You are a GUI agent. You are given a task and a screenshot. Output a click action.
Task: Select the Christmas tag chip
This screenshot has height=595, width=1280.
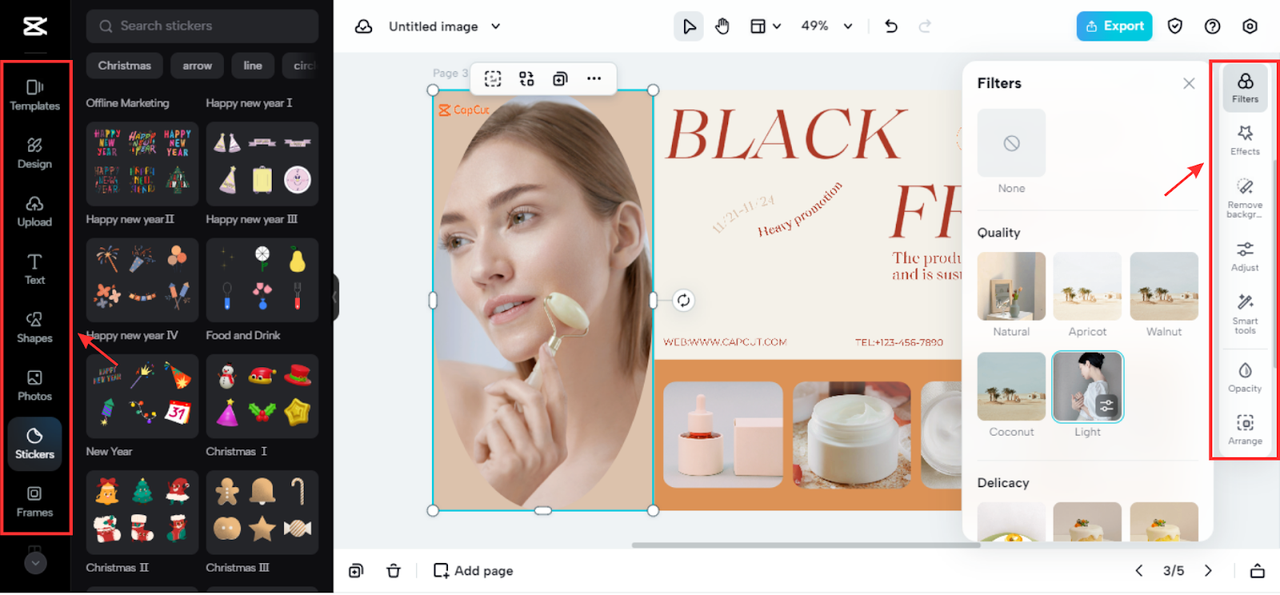coord(125,66)
